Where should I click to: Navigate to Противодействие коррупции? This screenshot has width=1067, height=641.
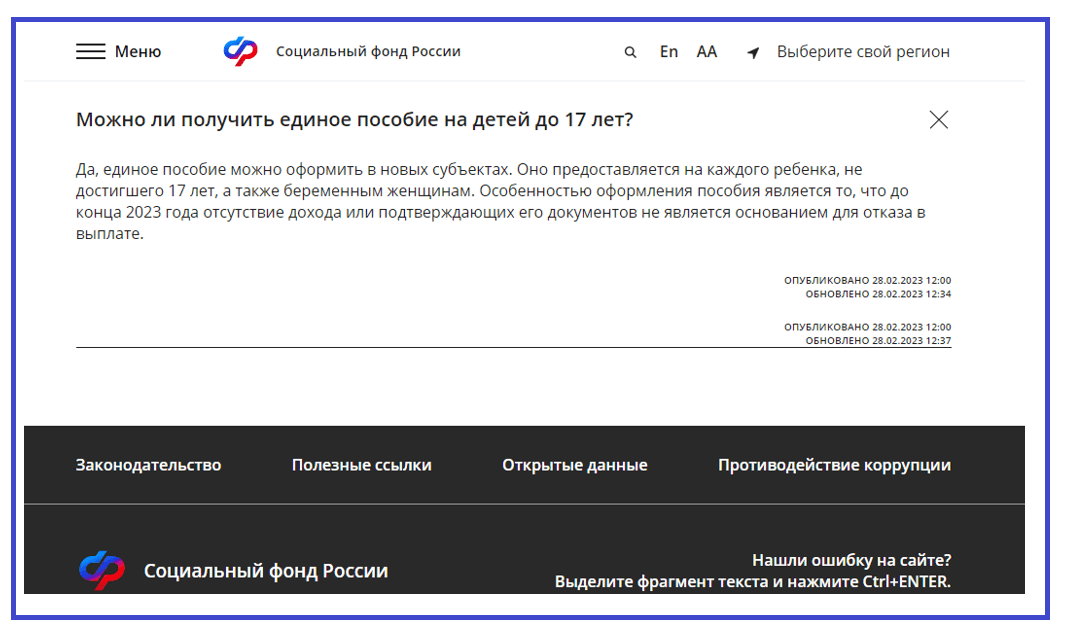(x=834, y=465)
